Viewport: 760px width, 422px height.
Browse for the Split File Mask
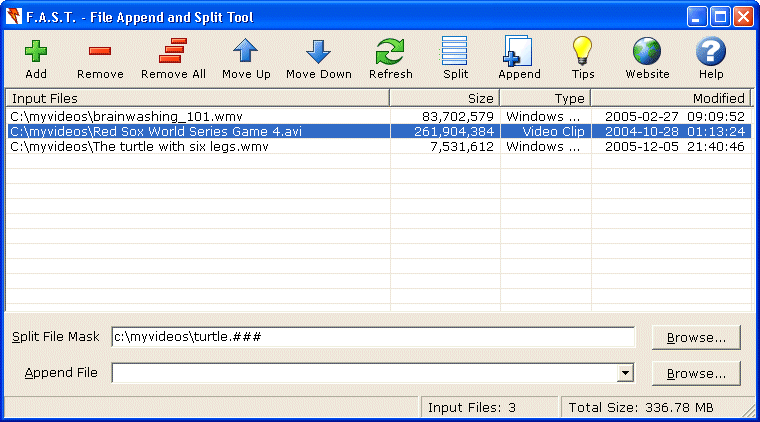pyautogui.click(x=696, y=337)
